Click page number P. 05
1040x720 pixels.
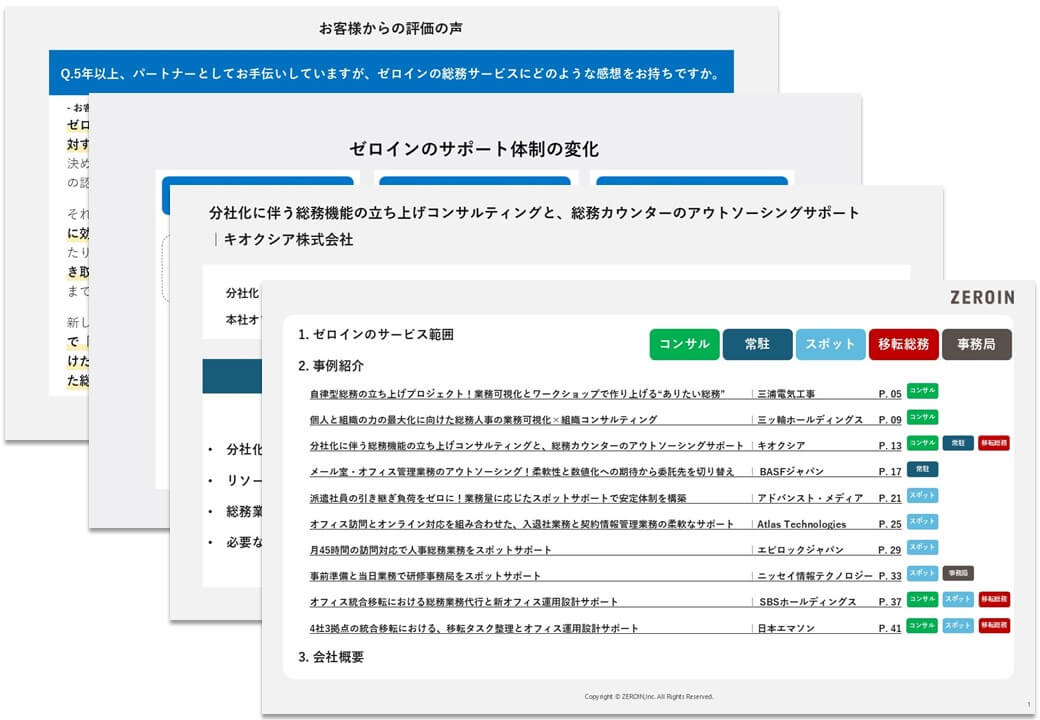[889, 394]
